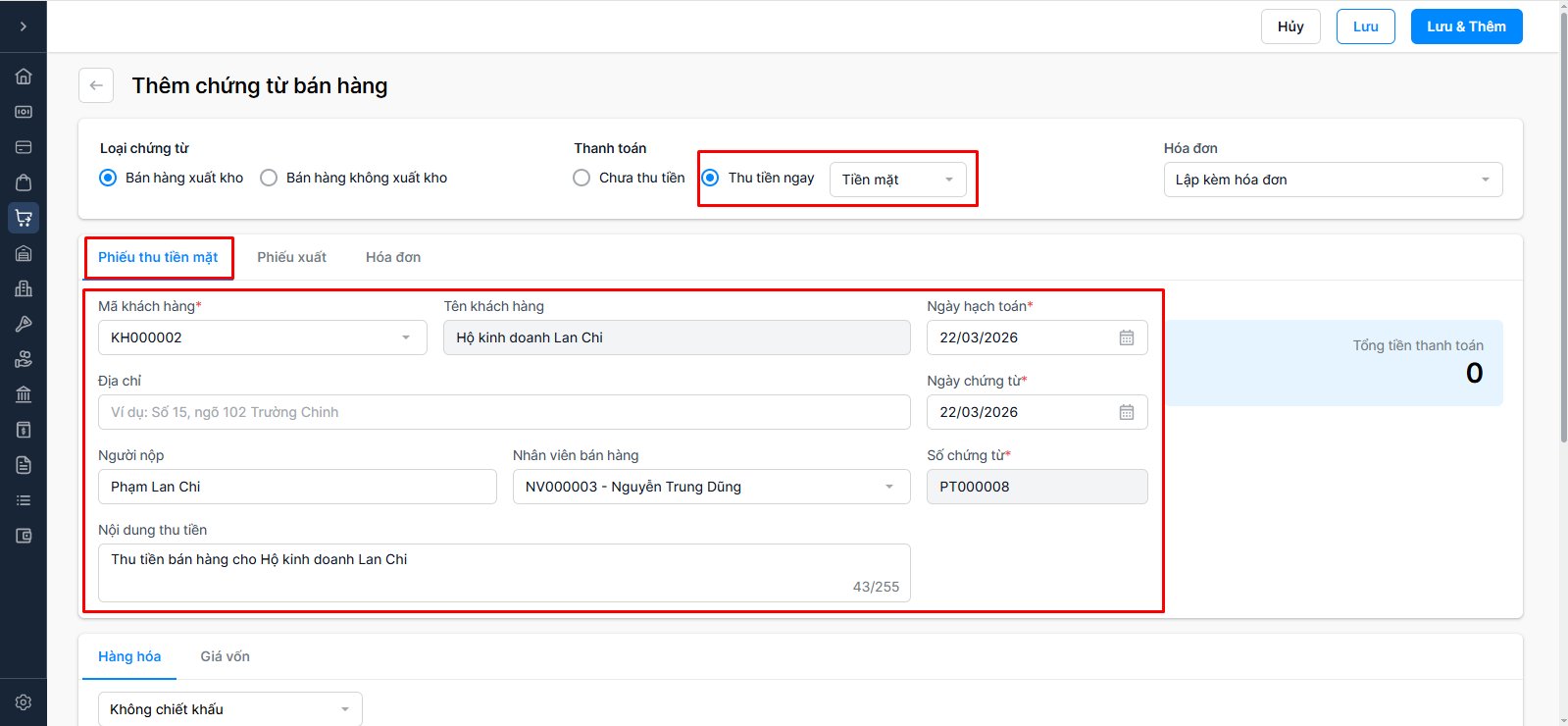The image size is (1568, 726).
Task: Click the Lưu & Thêm button
Action: 1466,26
